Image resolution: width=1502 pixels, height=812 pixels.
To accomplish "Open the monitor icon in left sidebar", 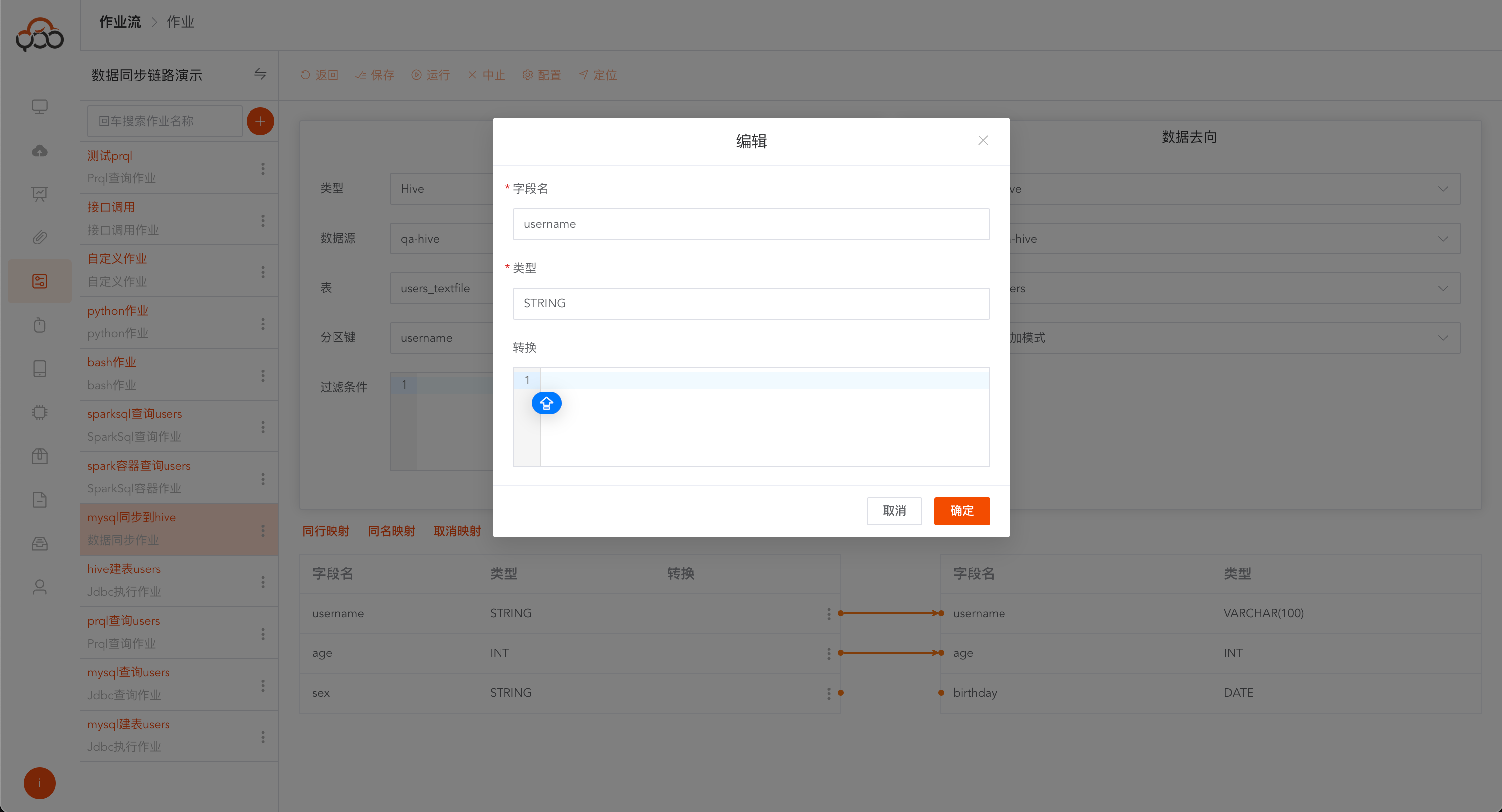I will click(x=40, y=107).
